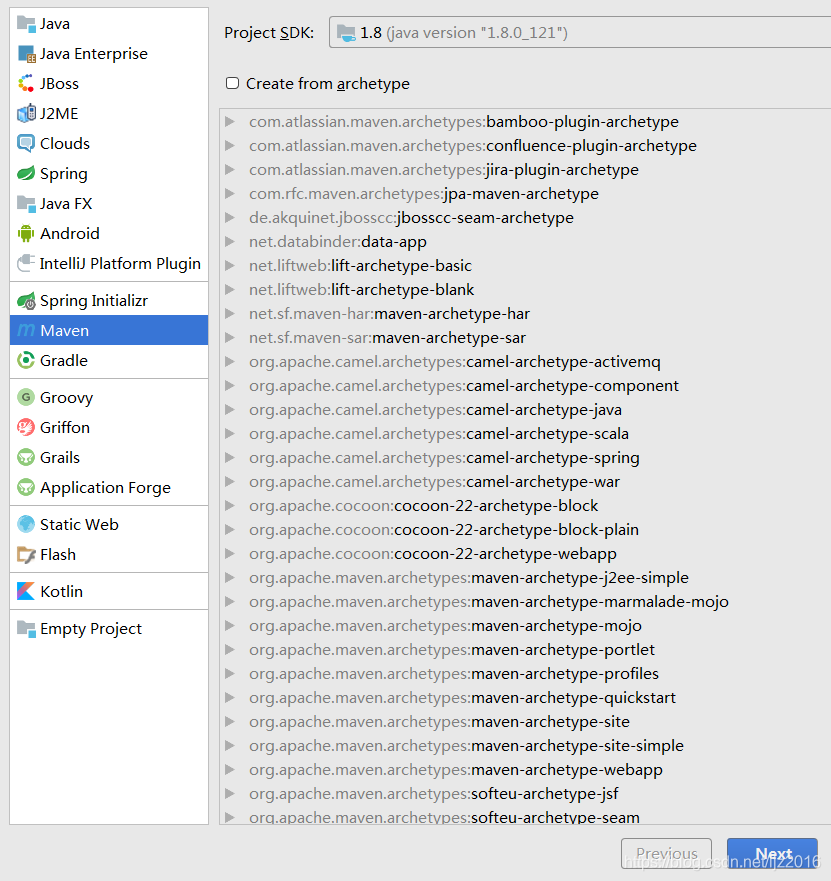The image size is (831, 881).
Task: Expand maven-archetype-webapp arrow
Action: coord(230,769)
